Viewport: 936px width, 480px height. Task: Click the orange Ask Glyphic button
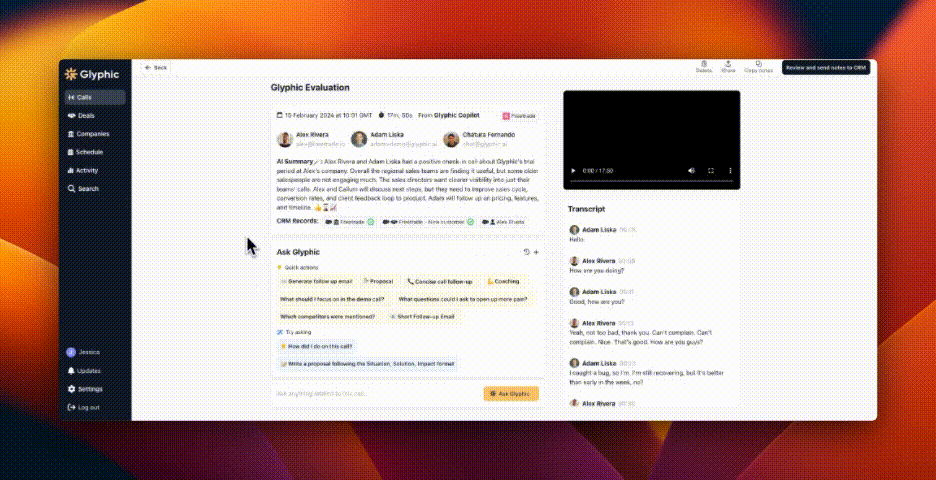coord(511,393)
